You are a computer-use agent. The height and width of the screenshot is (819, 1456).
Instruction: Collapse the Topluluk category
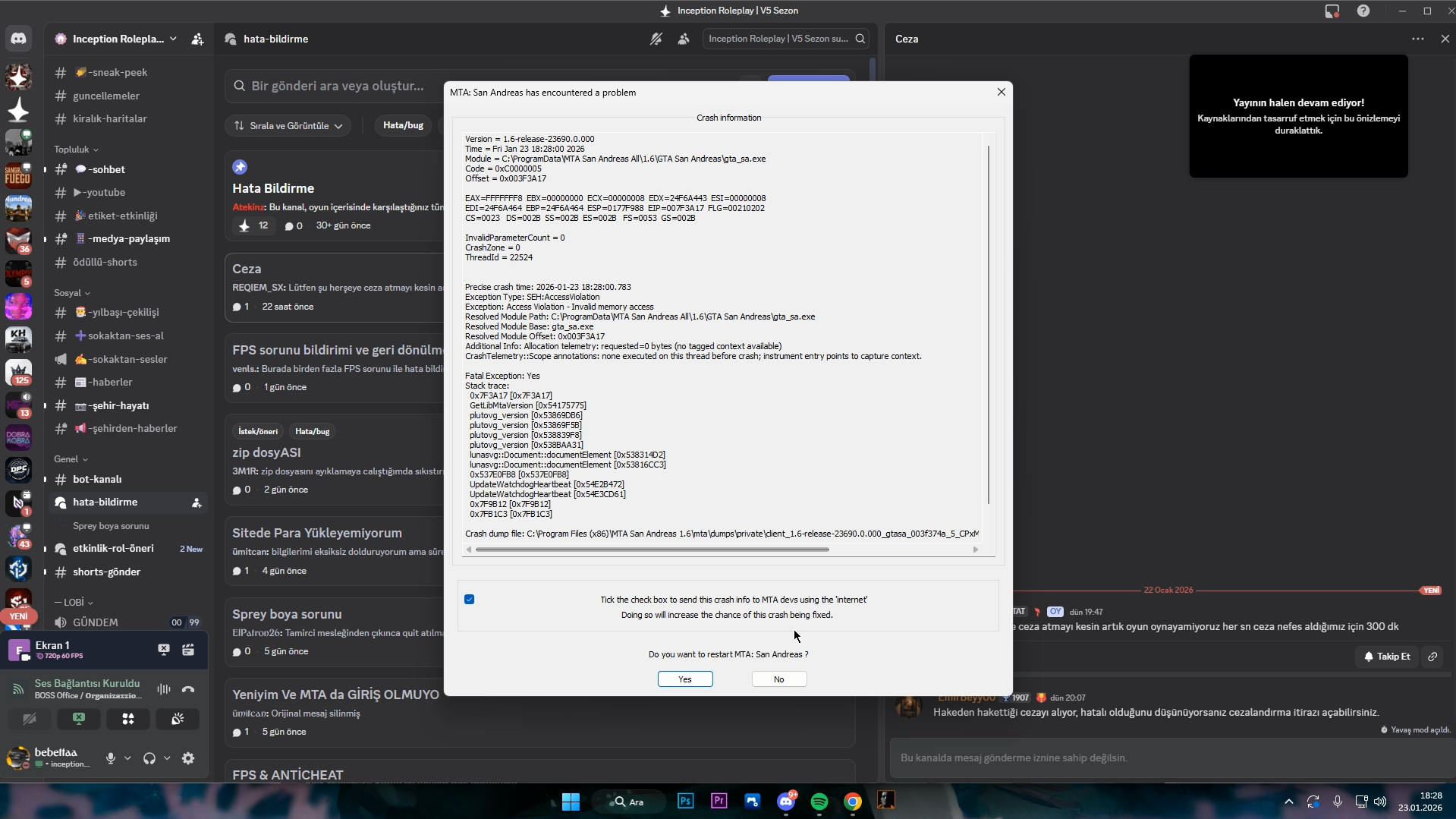(x=76, y=150)
